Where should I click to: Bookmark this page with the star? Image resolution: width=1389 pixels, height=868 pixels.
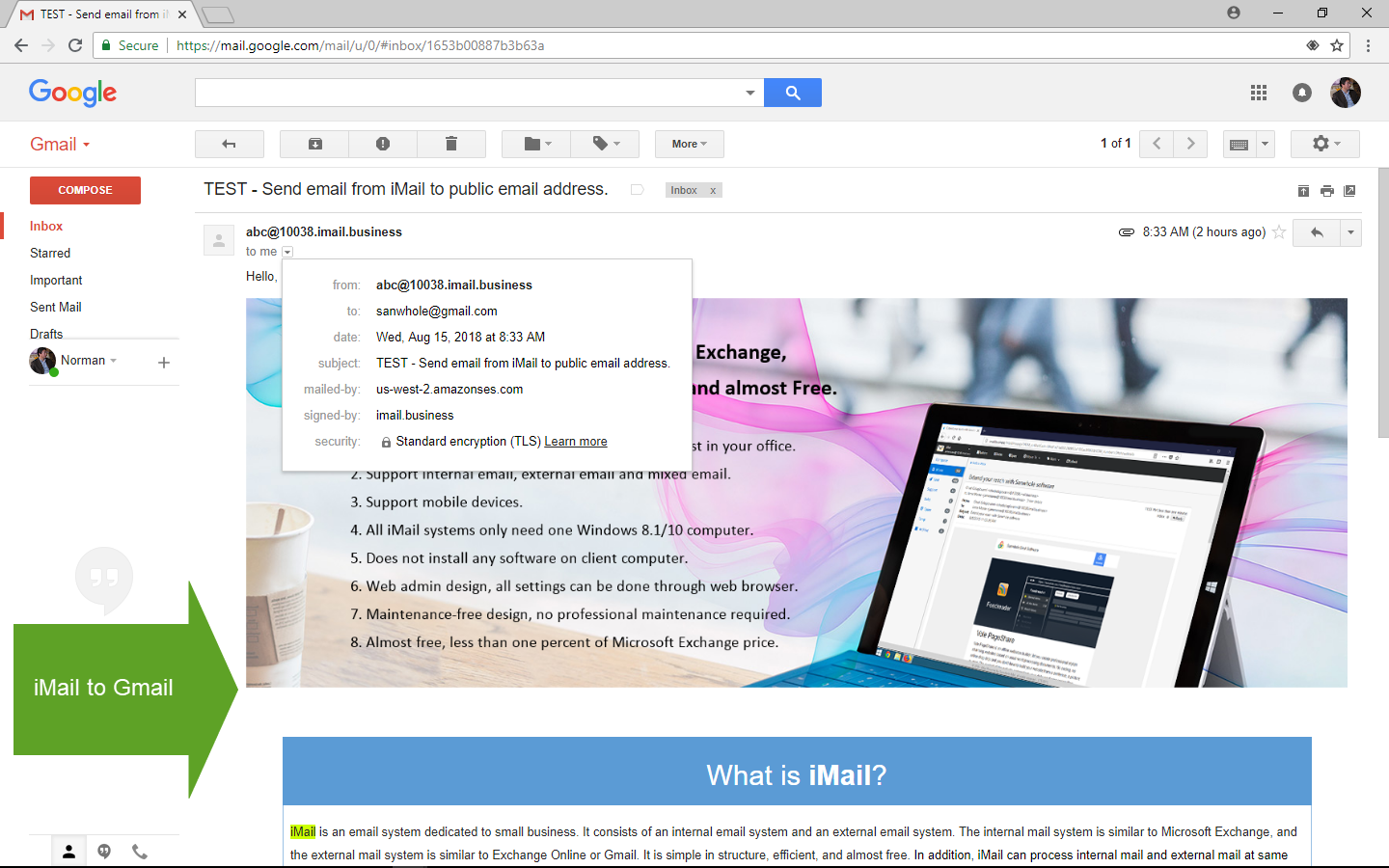1337,45
